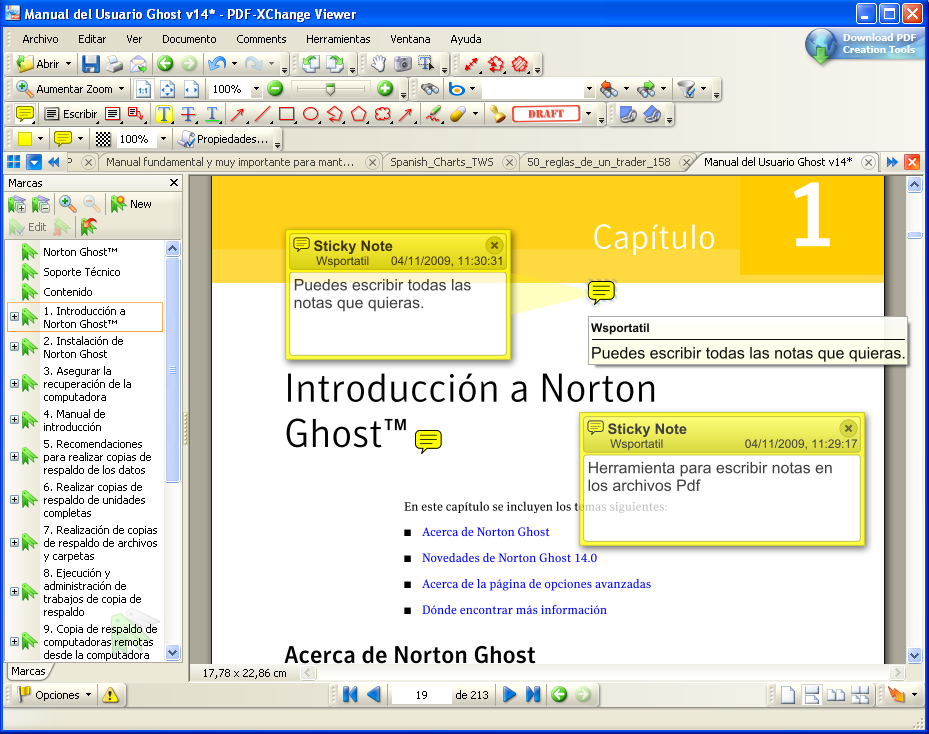Open the Opciones dropdown
The width and height of the screenshot is (929, 734).
click(x=55, y=695)
